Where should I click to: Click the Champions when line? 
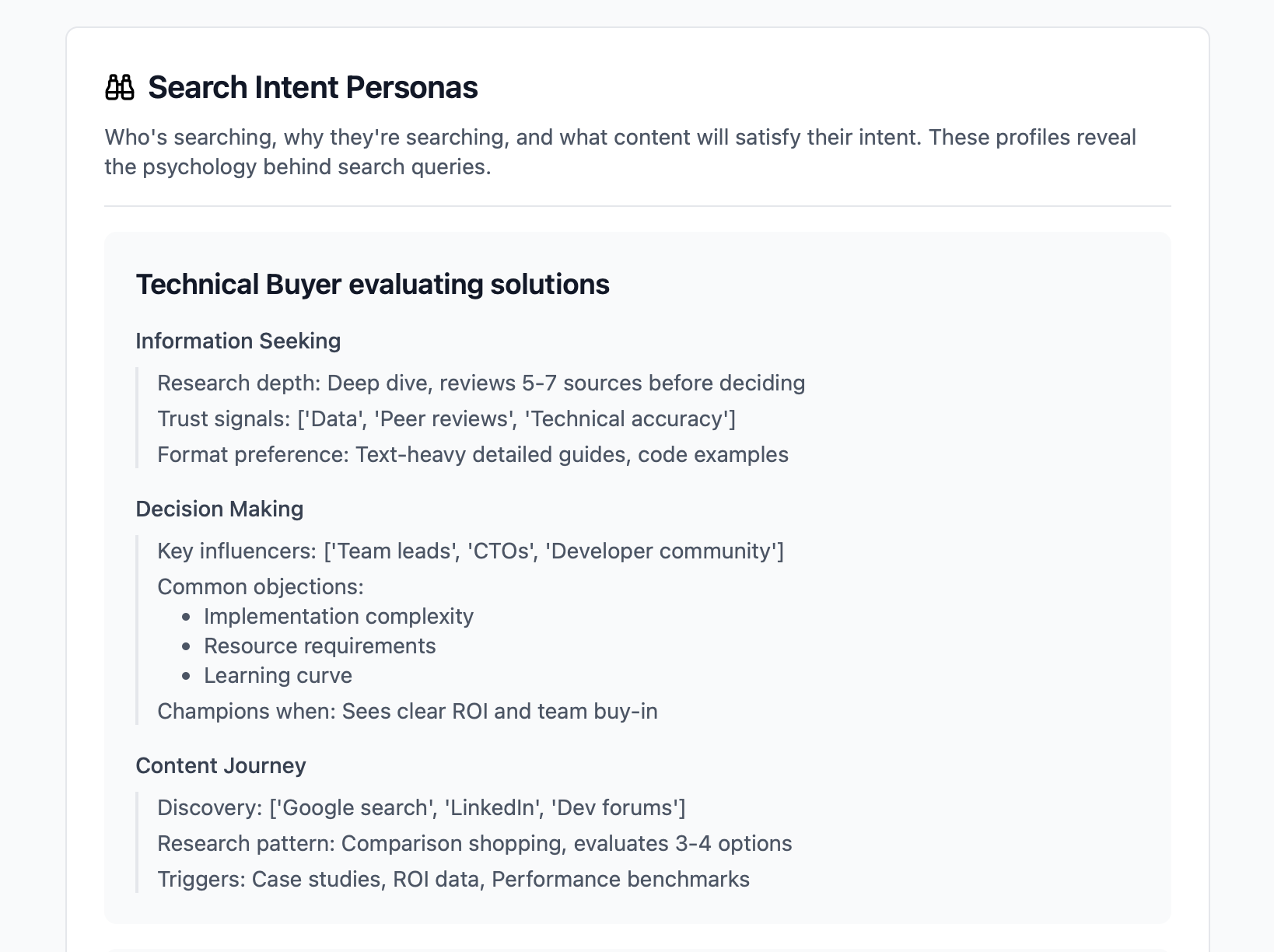point(408,711)
